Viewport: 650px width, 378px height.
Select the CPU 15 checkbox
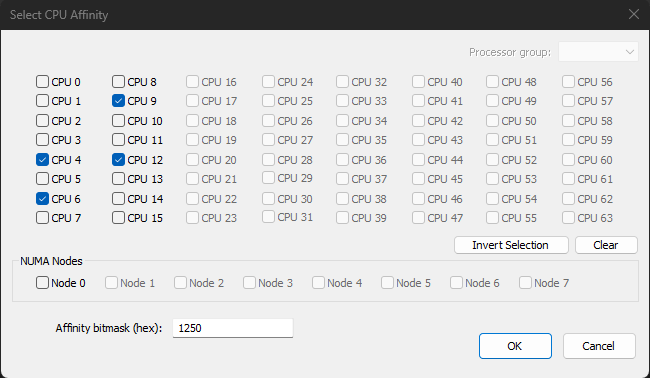(118, 218)
